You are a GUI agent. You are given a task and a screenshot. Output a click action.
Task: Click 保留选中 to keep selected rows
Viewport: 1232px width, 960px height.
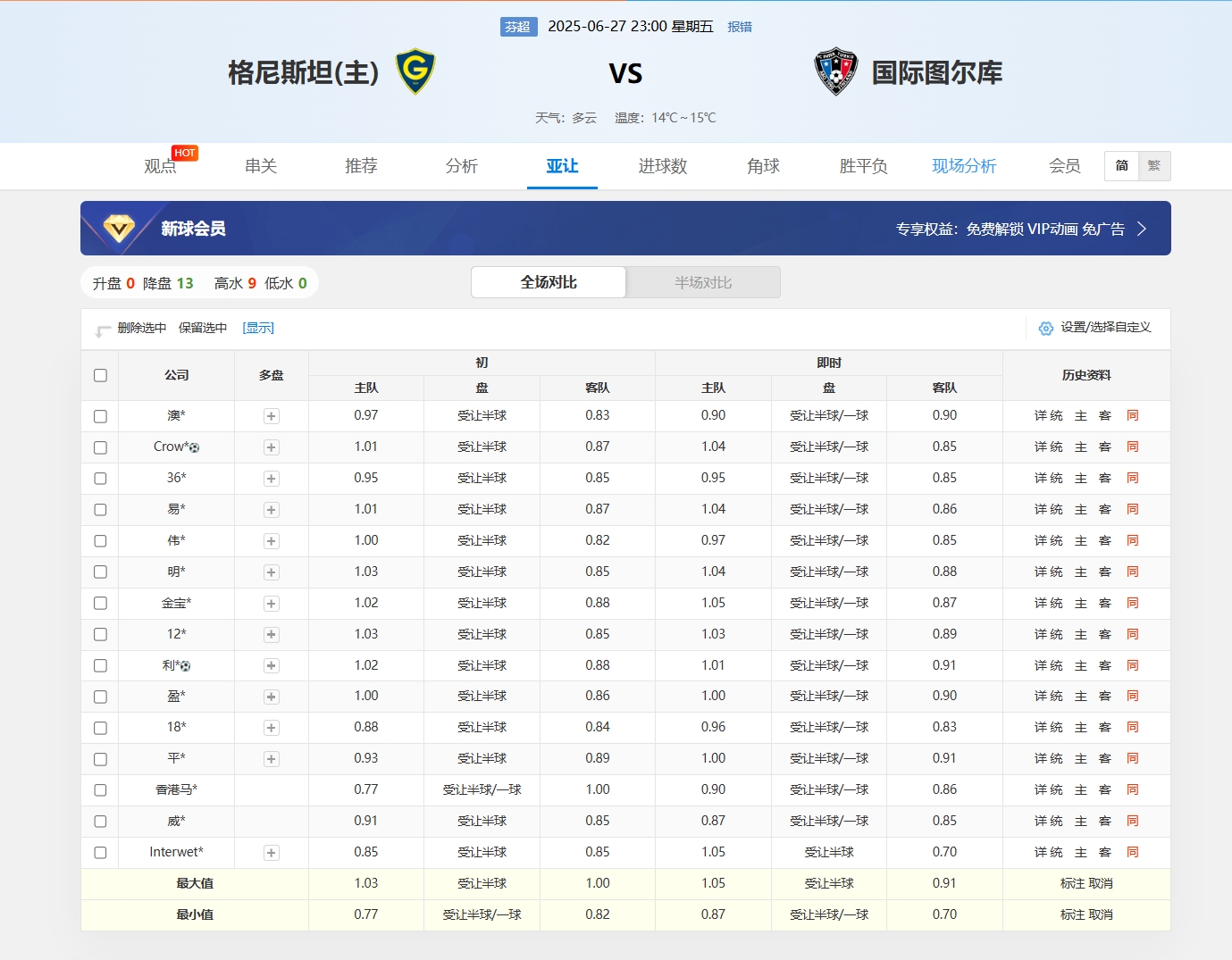(x=203, y=328)
